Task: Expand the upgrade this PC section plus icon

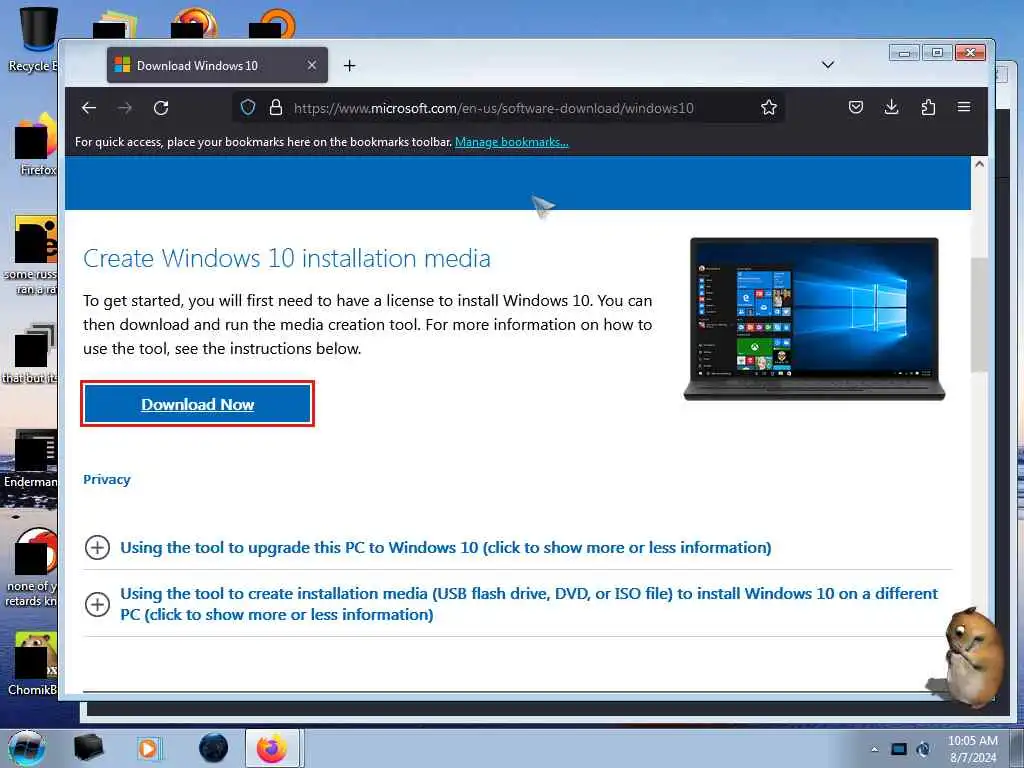Action: coord(97,547)
